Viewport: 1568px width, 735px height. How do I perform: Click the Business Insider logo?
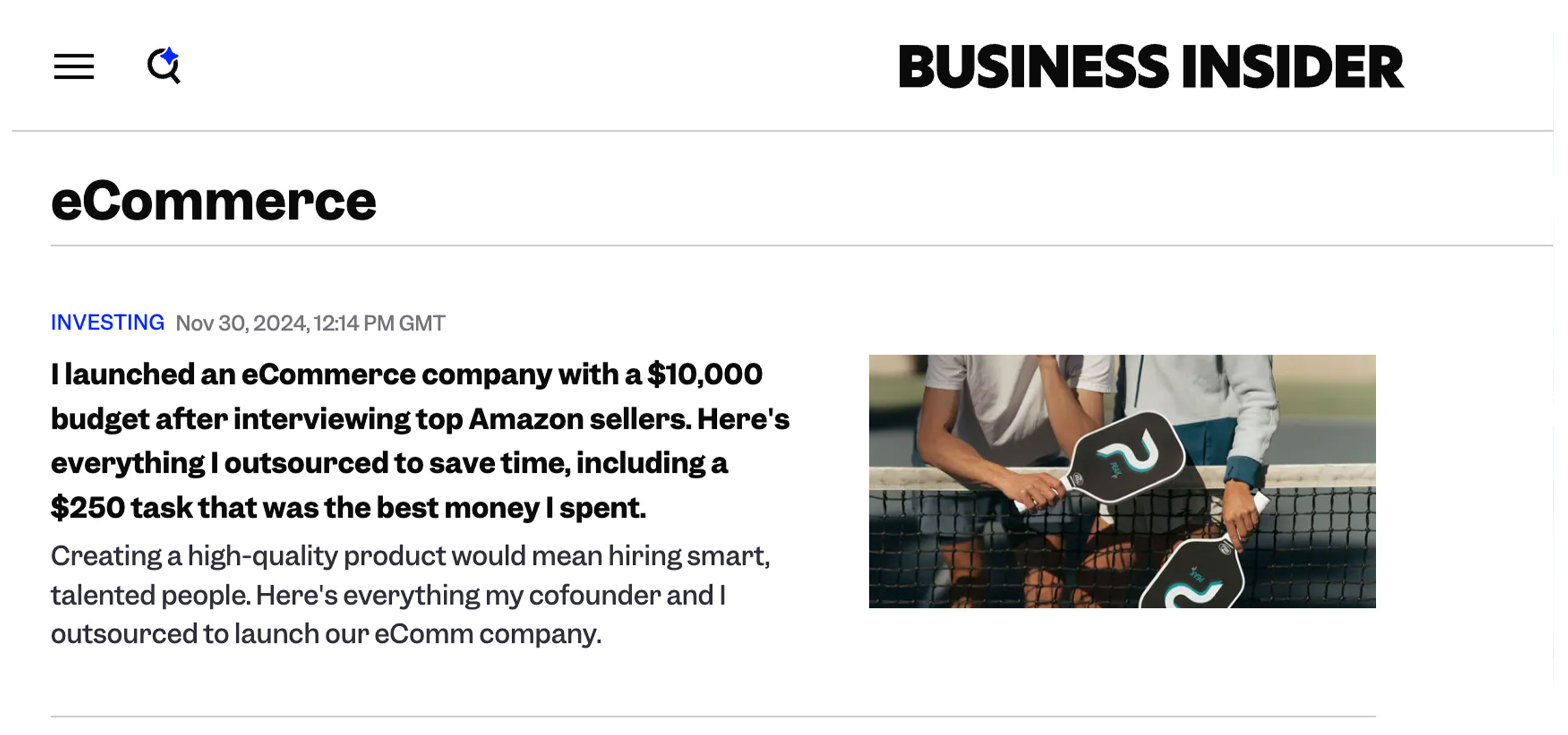1150,66
